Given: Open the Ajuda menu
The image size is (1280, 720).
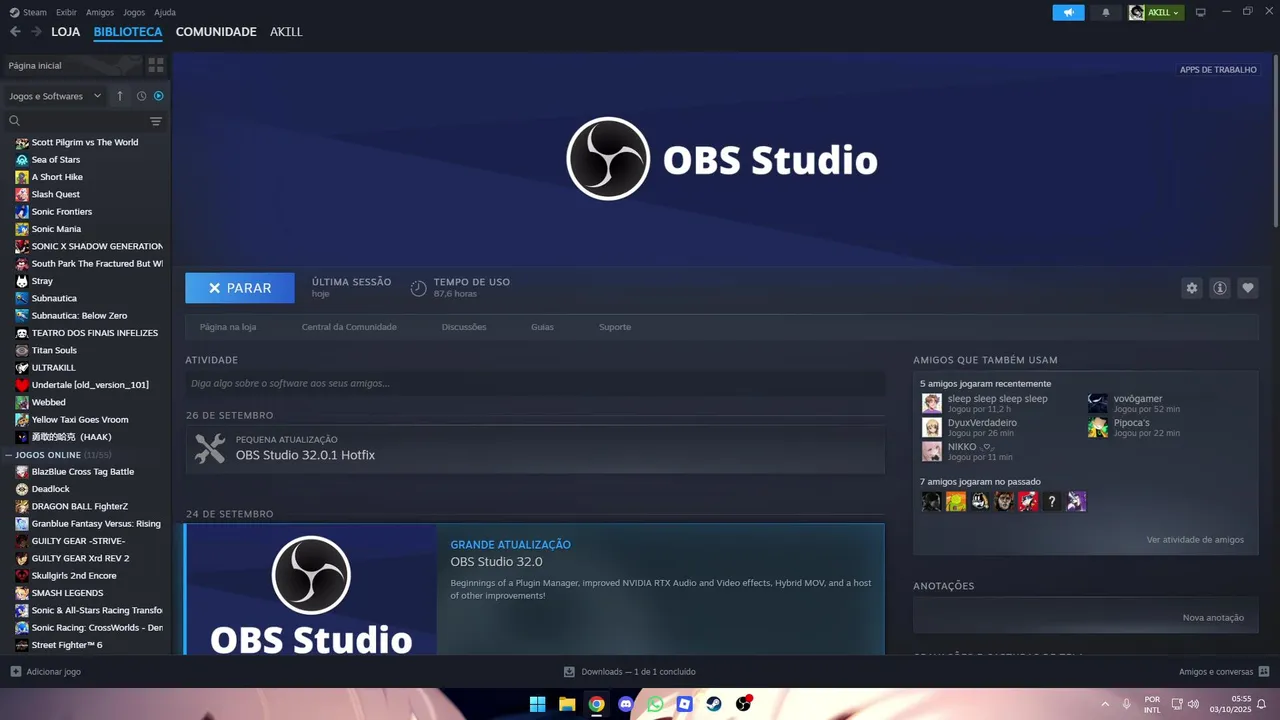Looking at the screenshot, I should pyautogui.click(x=165, y=12).
